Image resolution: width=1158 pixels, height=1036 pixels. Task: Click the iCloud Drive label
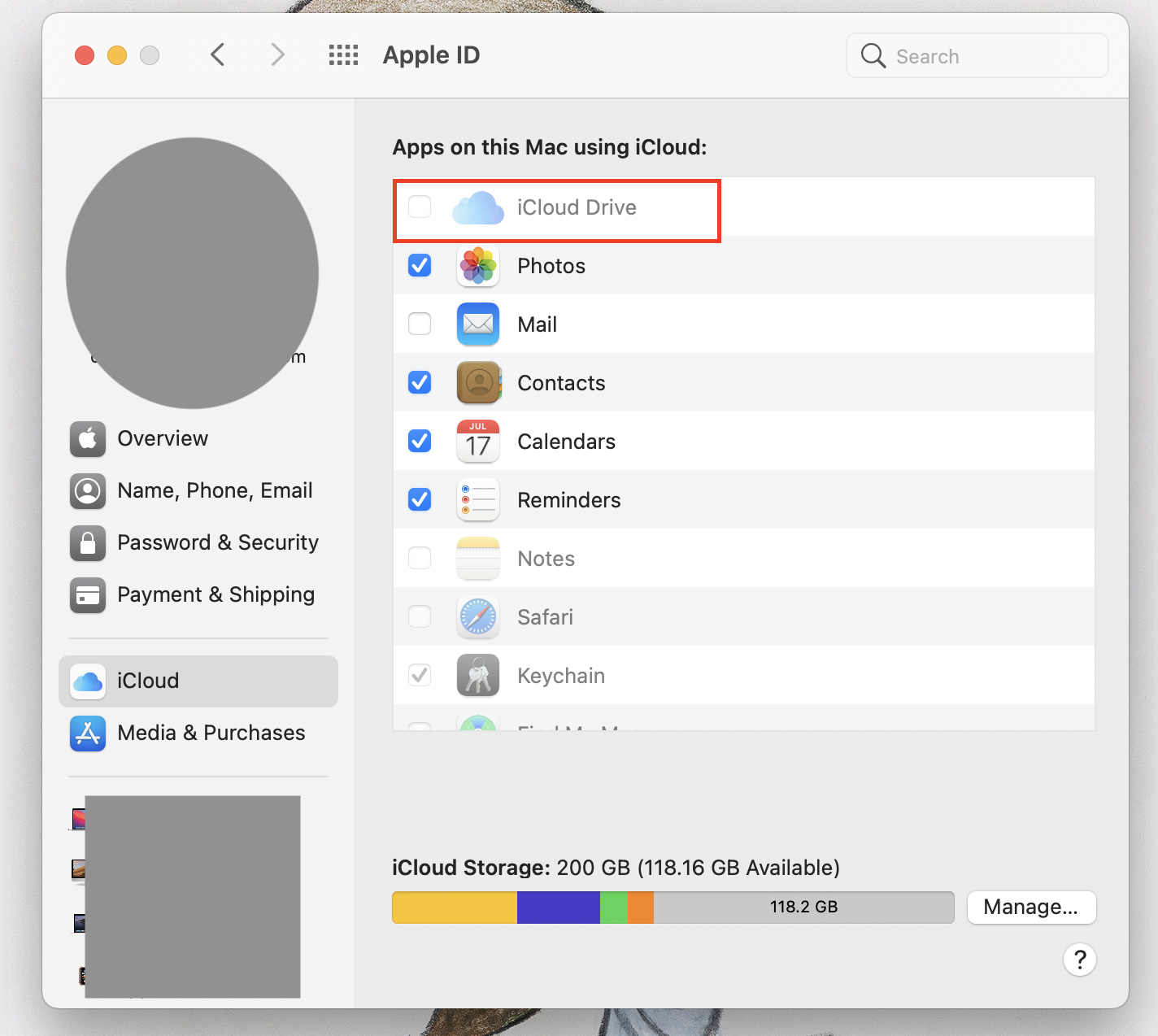point(577,207)
